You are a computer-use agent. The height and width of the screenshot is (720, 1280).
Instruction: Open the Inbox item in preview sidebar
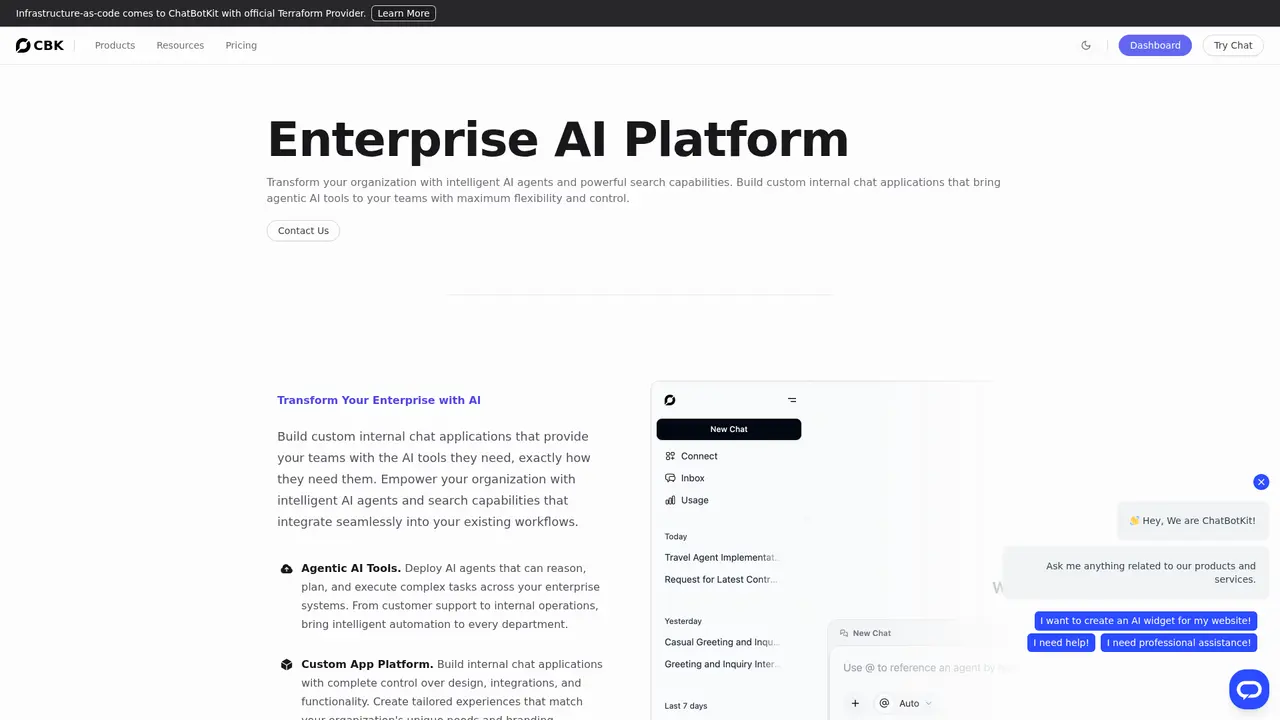coord(685,478)
